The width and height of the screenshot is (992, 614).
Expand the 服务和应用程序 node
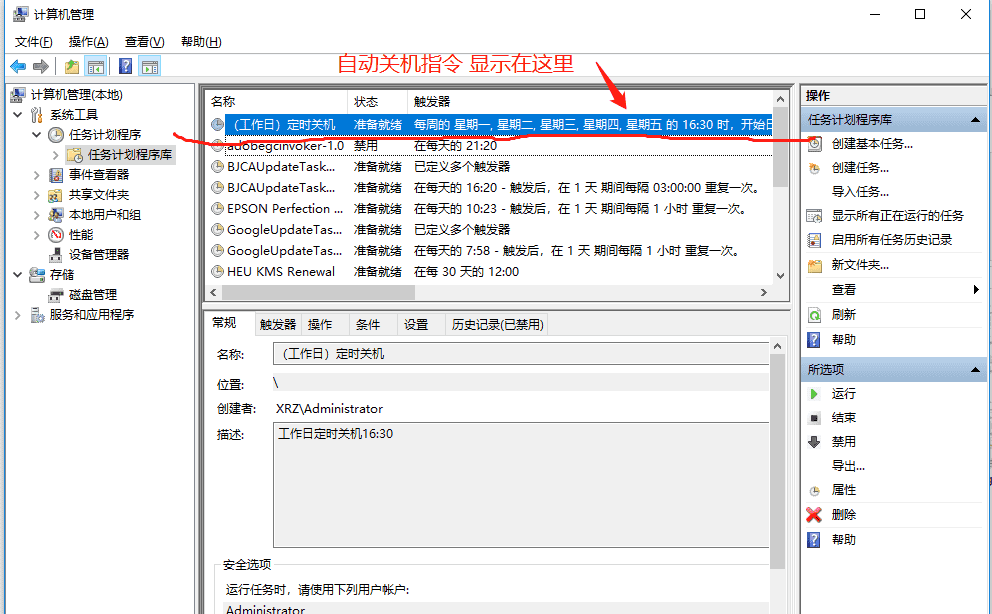click(x=18, y=312)
